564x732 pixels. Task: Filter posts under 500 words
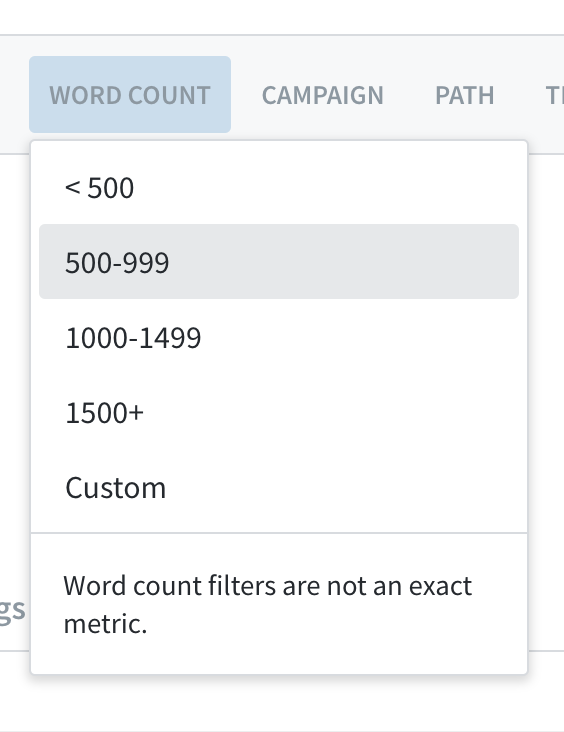coord(279,187)
